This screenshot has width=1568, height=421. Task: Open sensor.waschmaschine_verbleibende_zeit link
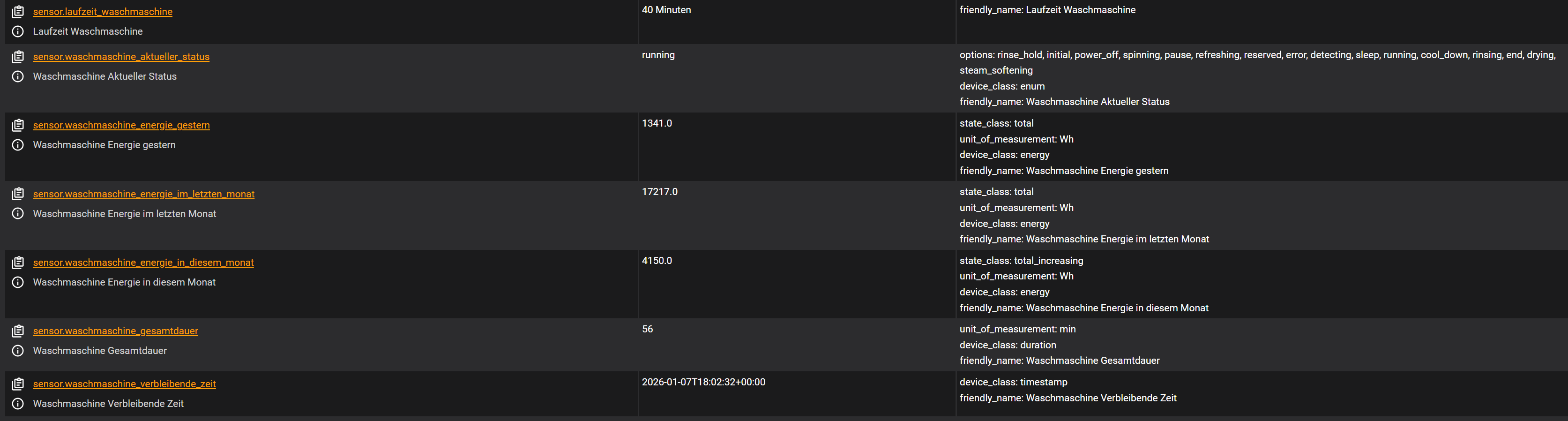coord(124,384)
